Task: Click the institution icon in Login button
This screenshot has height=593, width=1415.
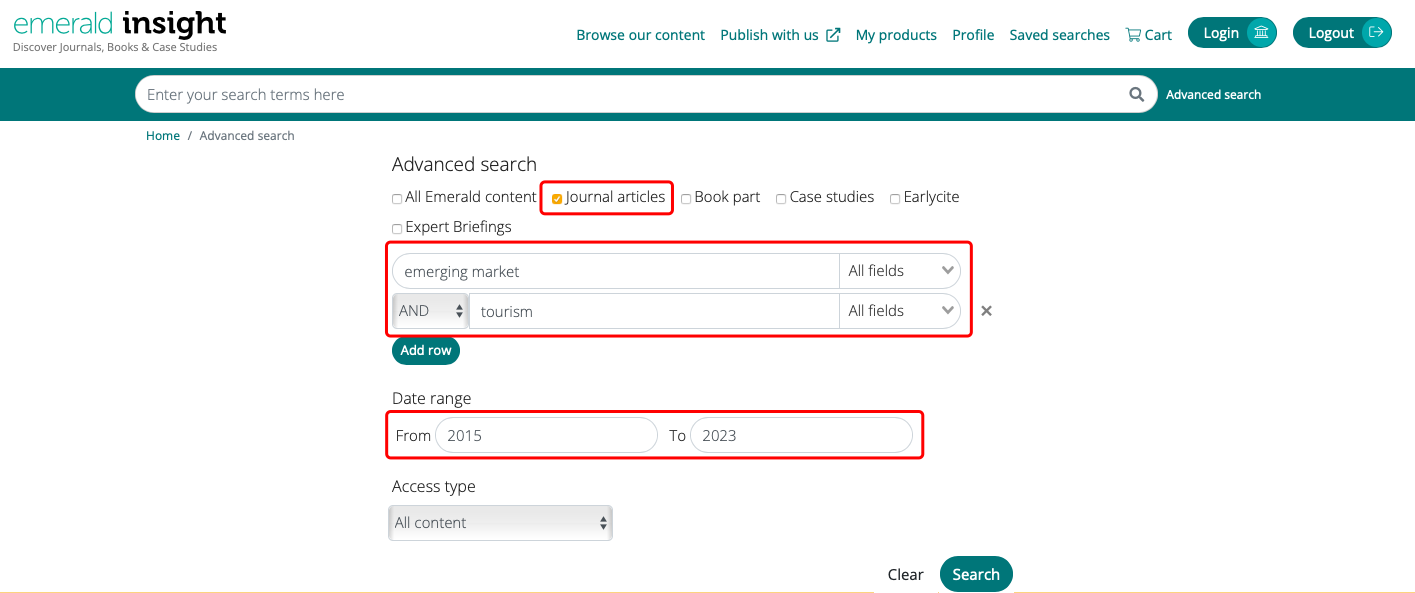Action: pyautogui.click(x=1261, y=33)
